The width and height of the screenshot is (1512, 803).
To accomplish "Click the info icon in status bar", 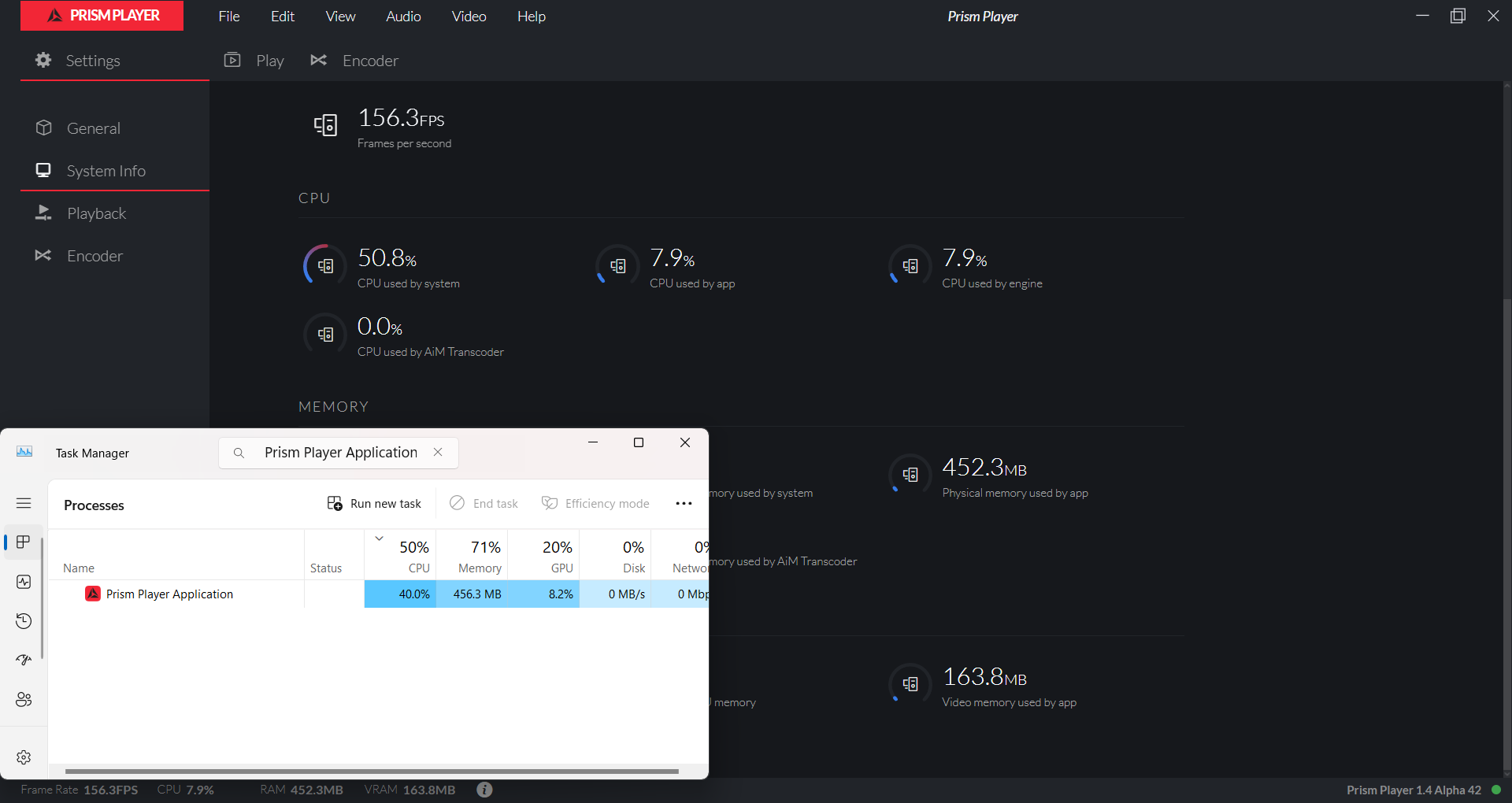I will point(484,789).
